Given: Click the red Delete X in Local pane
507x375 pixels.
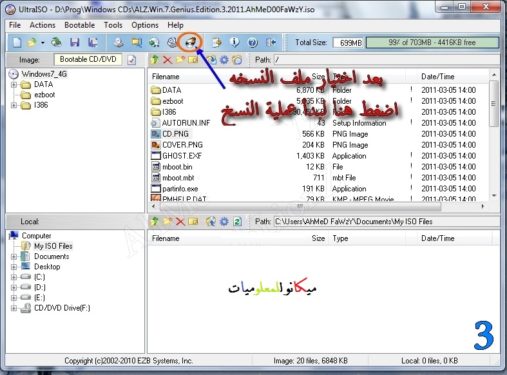Looking at the screenshot, I should click(180, 222).
